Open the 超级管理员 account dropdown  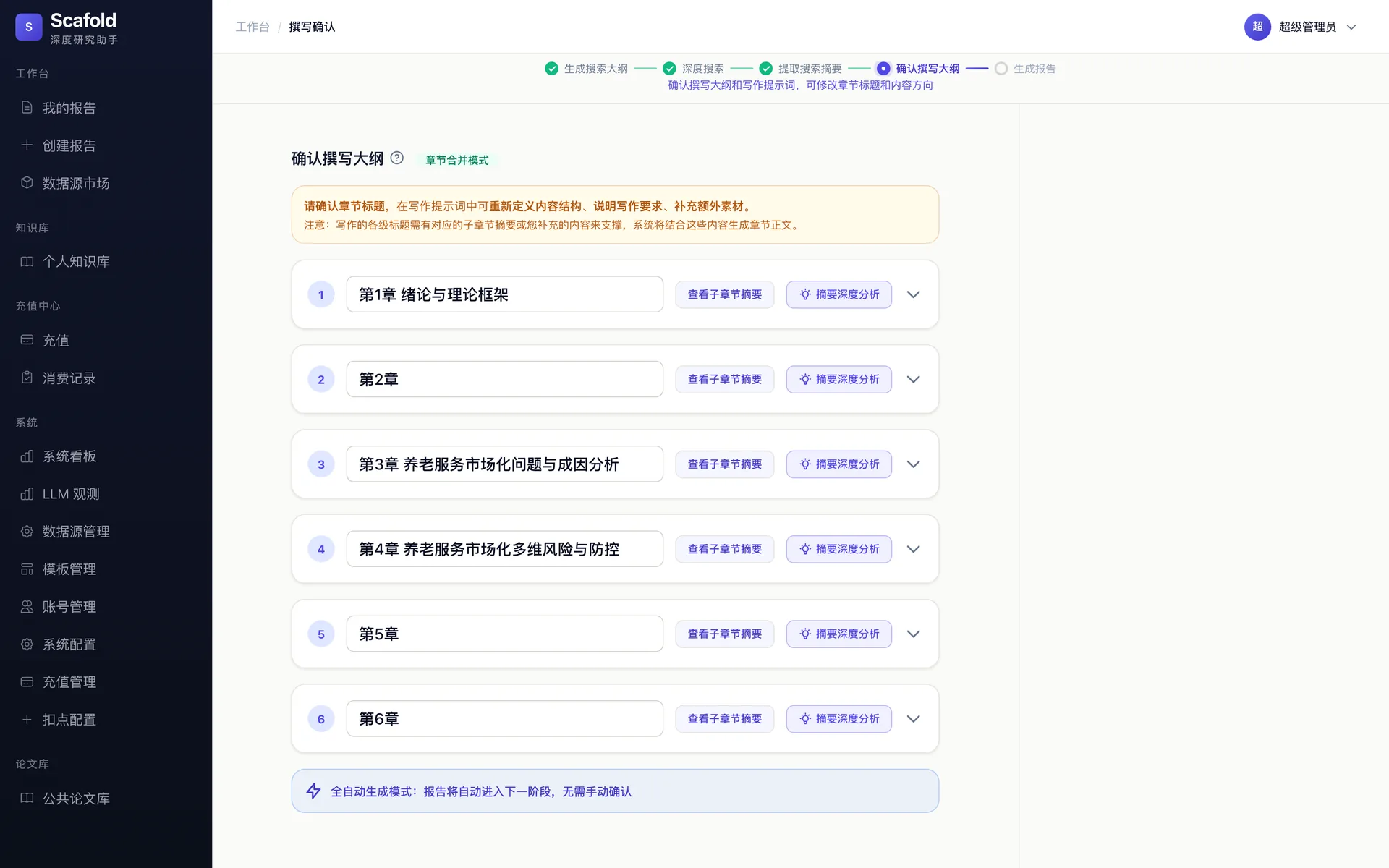(1301, 27)
